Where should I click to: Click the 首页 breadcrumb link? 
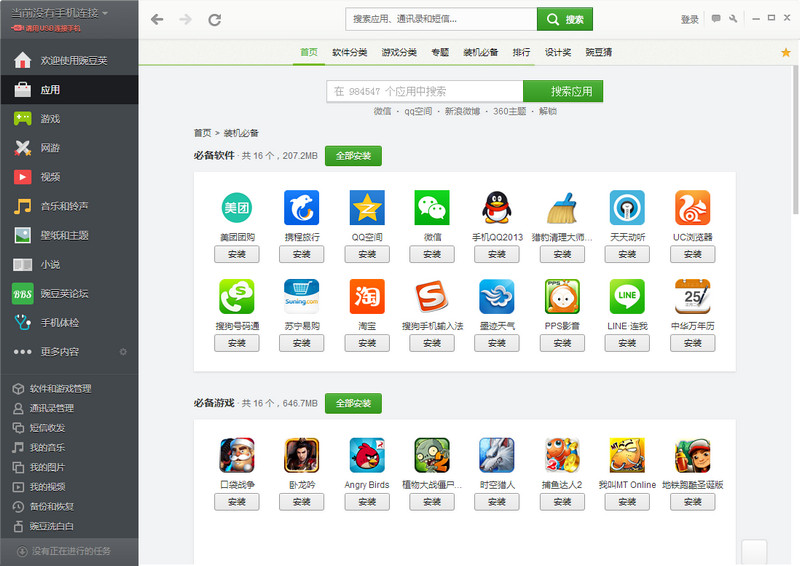tap(202, 133)
